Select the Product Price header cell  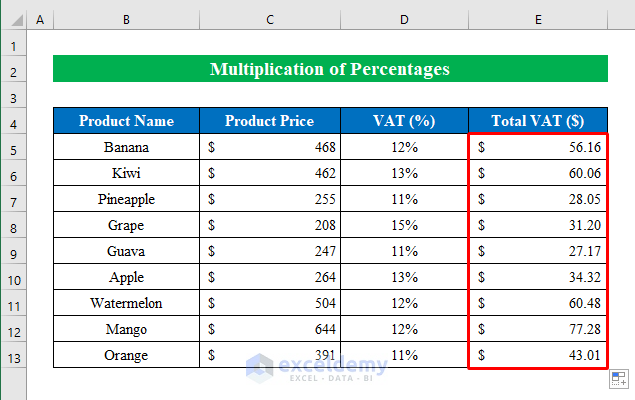tap(270, 121)
